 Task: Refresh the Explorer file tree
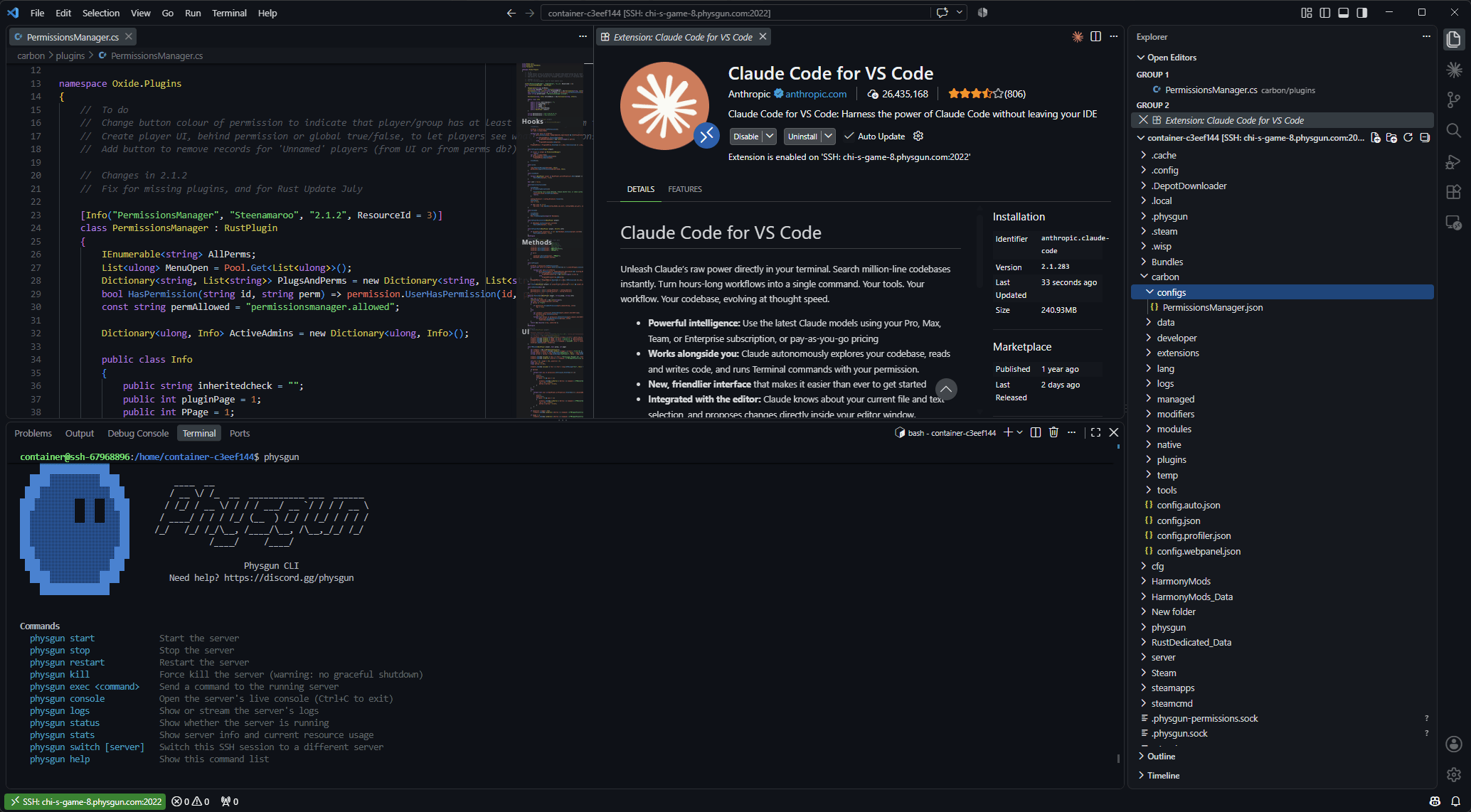(x=1408, y=138)
